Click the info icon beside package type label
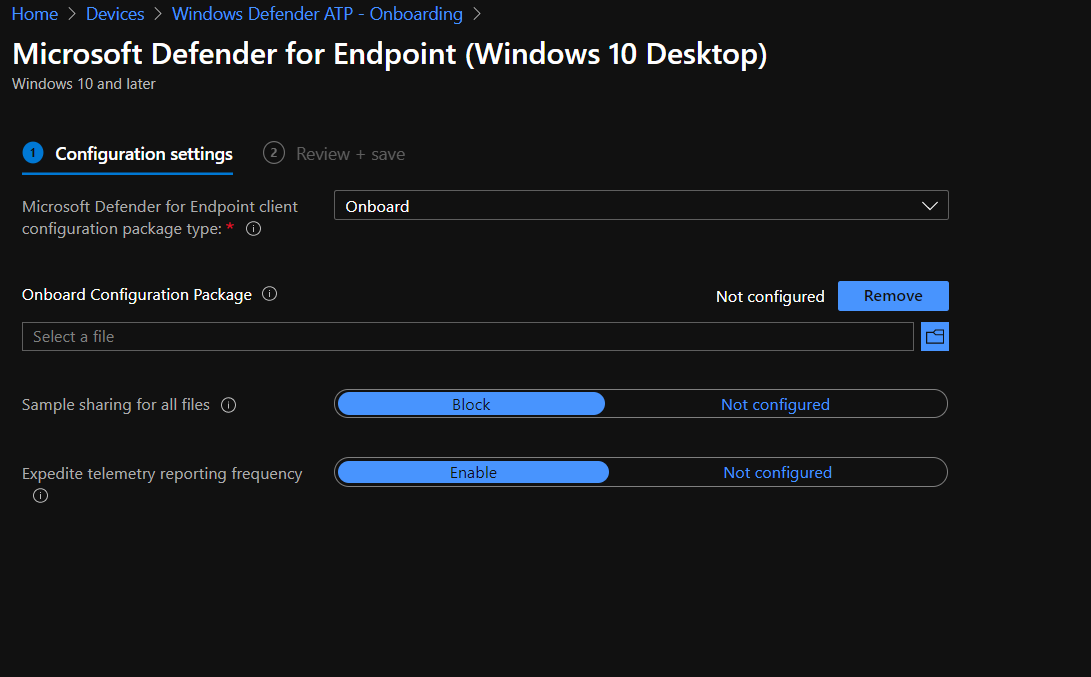Screen dimensions: 1091x677 click(253, 229)
